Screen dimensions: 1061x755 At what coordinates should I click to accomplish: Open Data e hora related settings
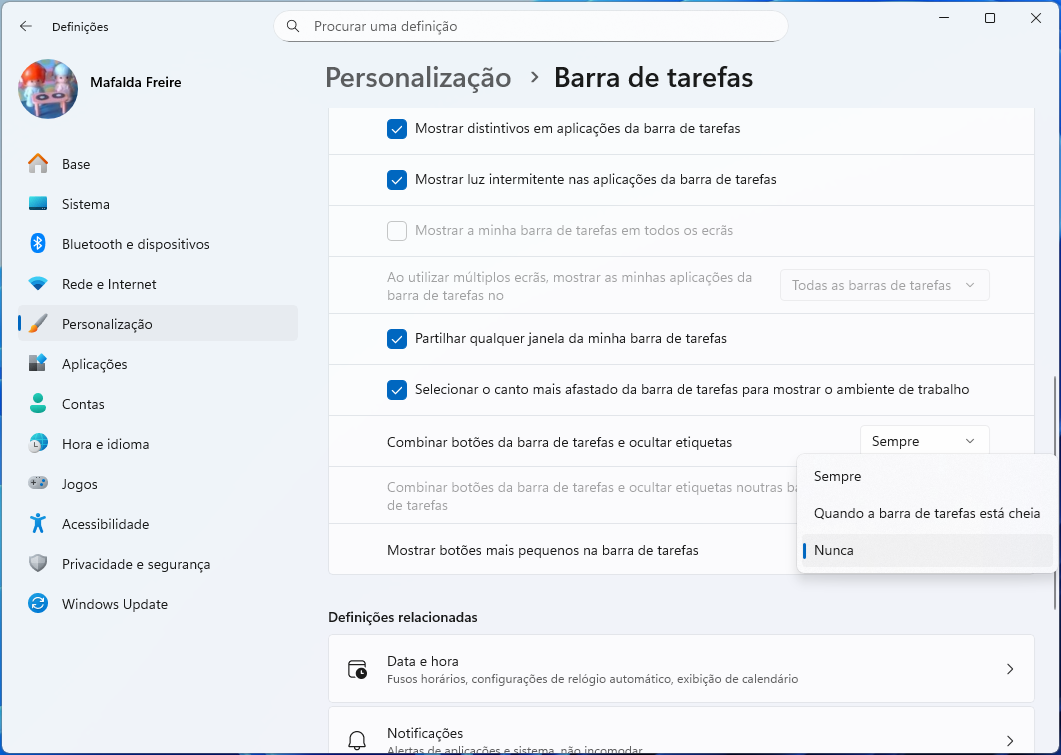680,669
